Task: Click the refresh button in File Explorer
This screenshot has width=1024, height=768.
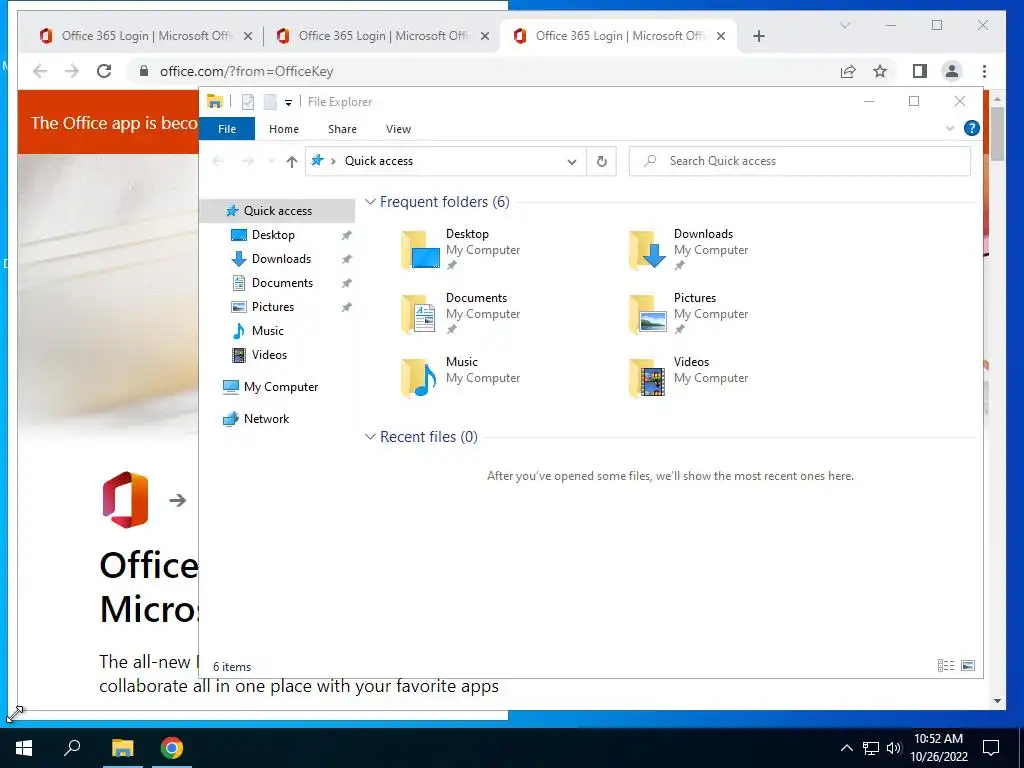Action: coord(601,161)
